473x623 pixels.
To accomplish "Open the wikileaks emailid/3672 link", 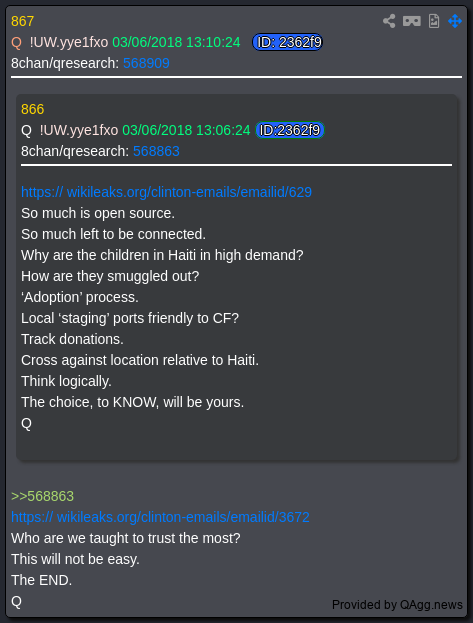I will (160, 517).
